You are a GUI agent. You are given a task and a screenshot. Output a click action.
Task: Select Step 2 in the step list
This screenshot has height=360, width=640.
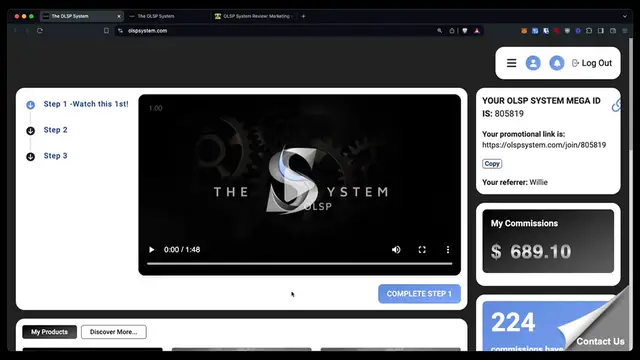click(x=56, y=130)
